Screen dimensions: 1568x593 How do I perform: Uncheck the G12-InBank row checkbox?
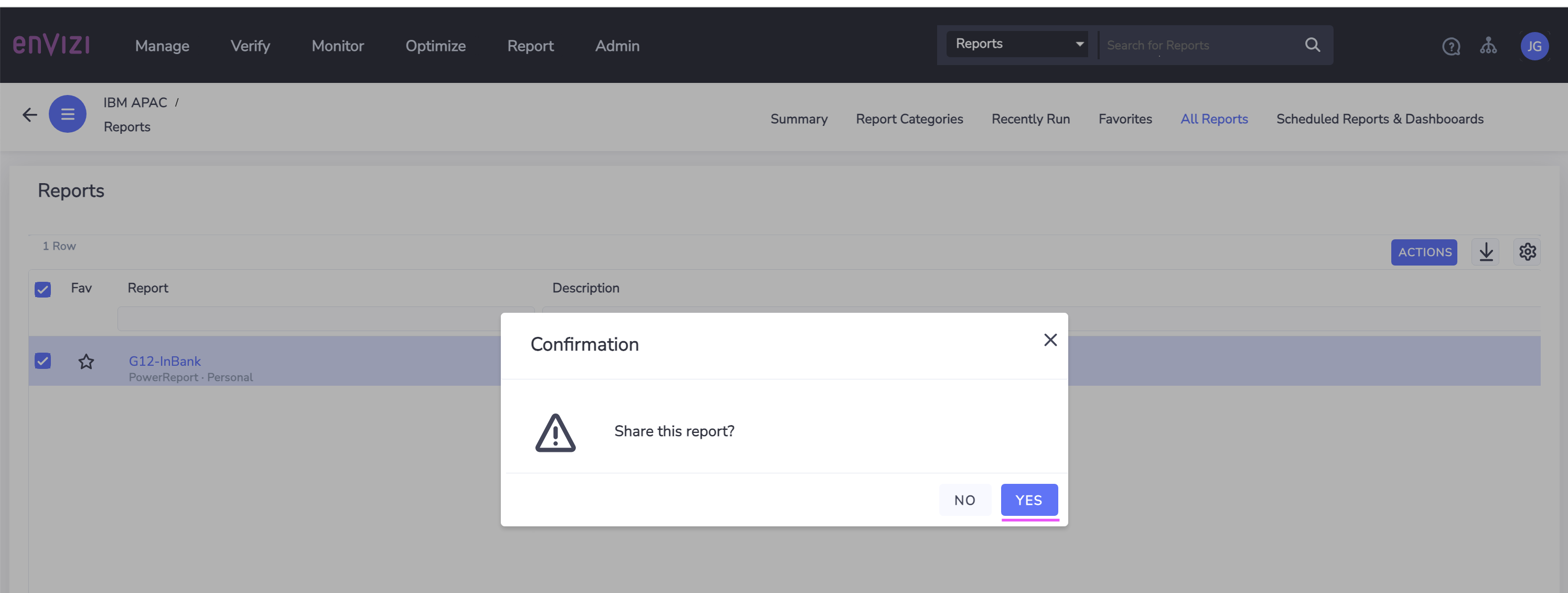coord(42,361)
